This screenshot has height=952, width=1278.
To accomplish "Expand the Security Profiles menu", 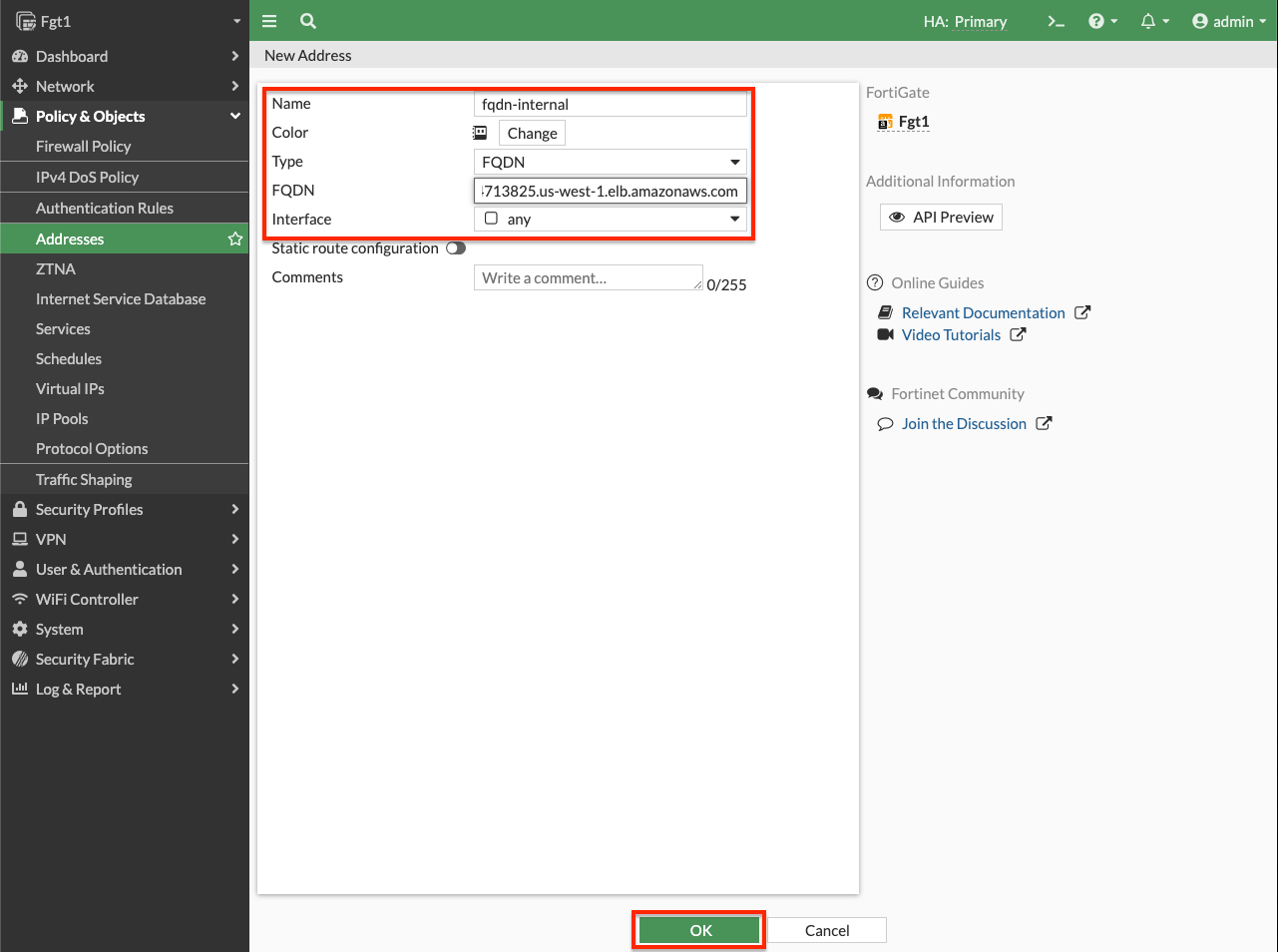I will 125,509.
